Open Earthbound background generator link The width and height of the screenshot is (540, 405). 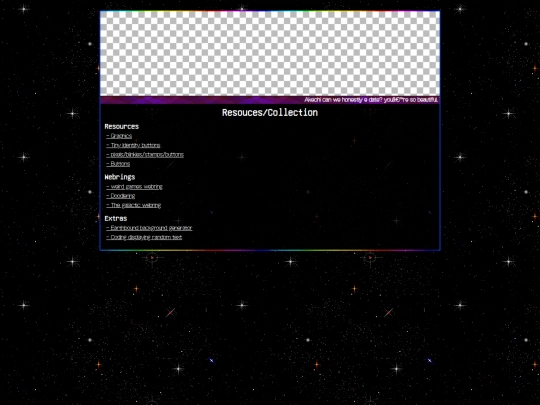click(149, 228)
